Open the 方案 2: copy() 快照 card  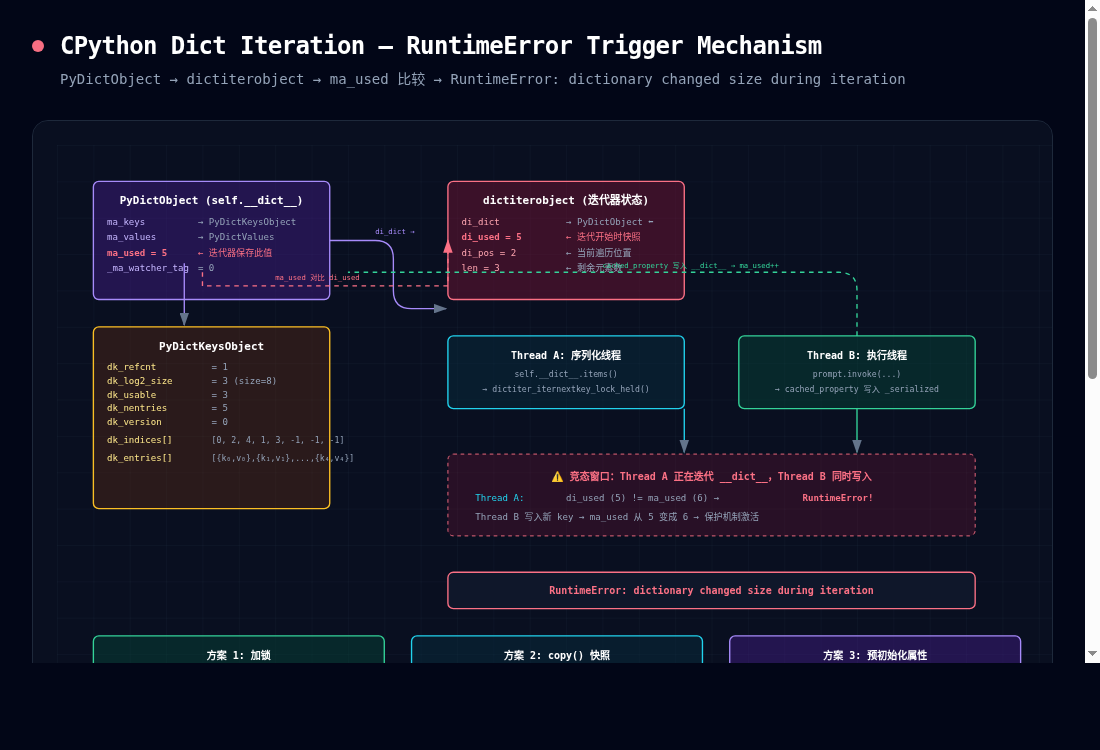coord(557,650)
